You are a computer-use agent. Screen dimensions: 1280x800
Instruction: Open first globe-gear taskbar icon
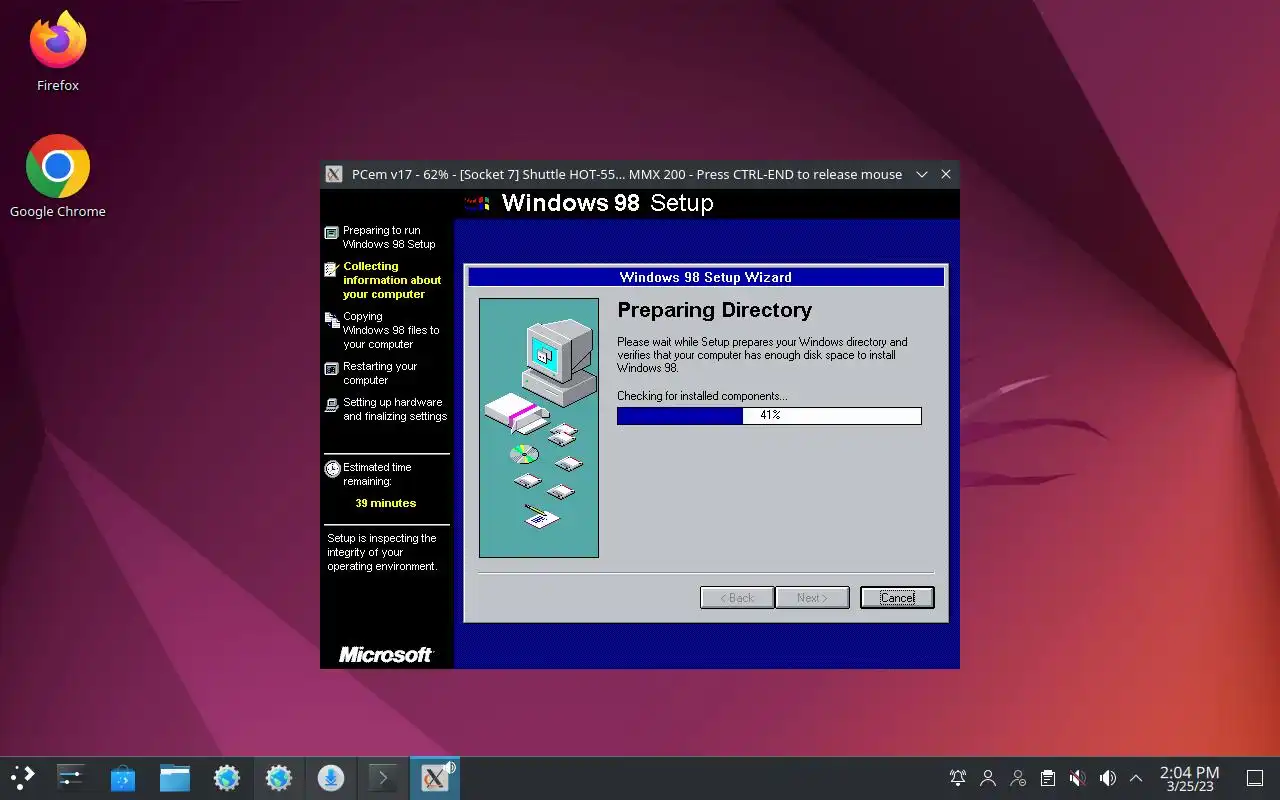pyautogui.click(x=227, y=777)
